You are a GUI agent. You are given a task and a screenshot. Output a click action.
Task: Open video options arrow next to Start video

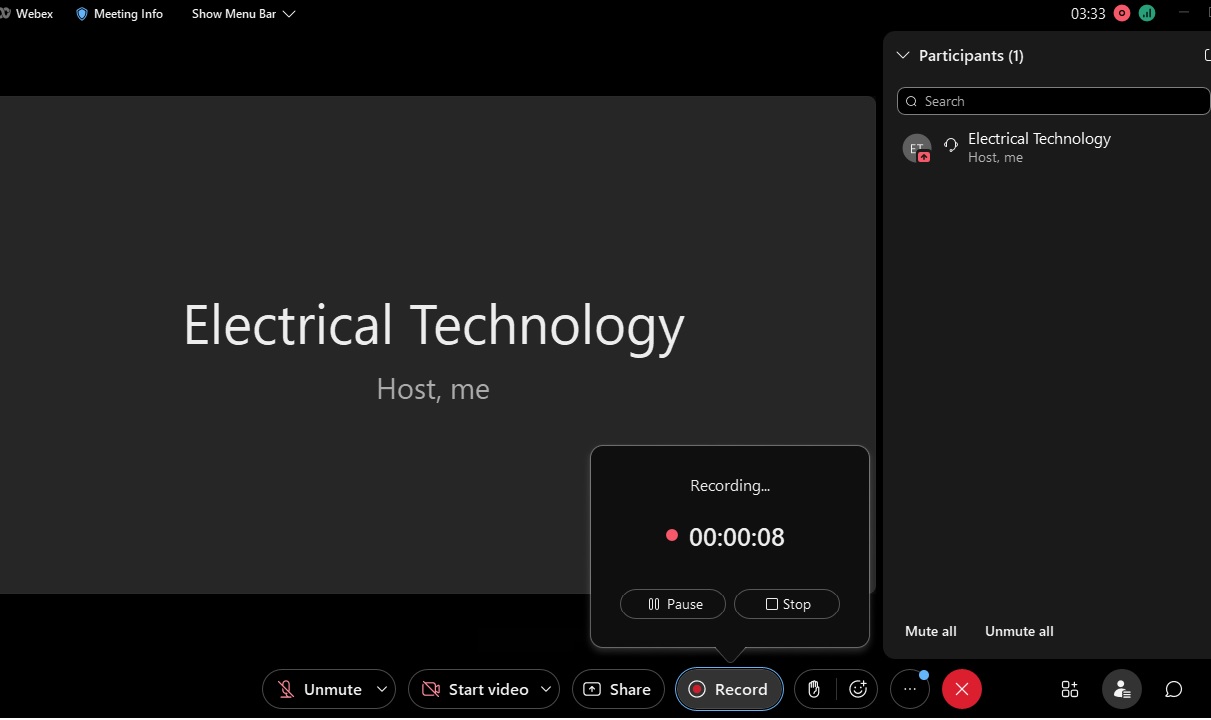click(x=546, y=689)
